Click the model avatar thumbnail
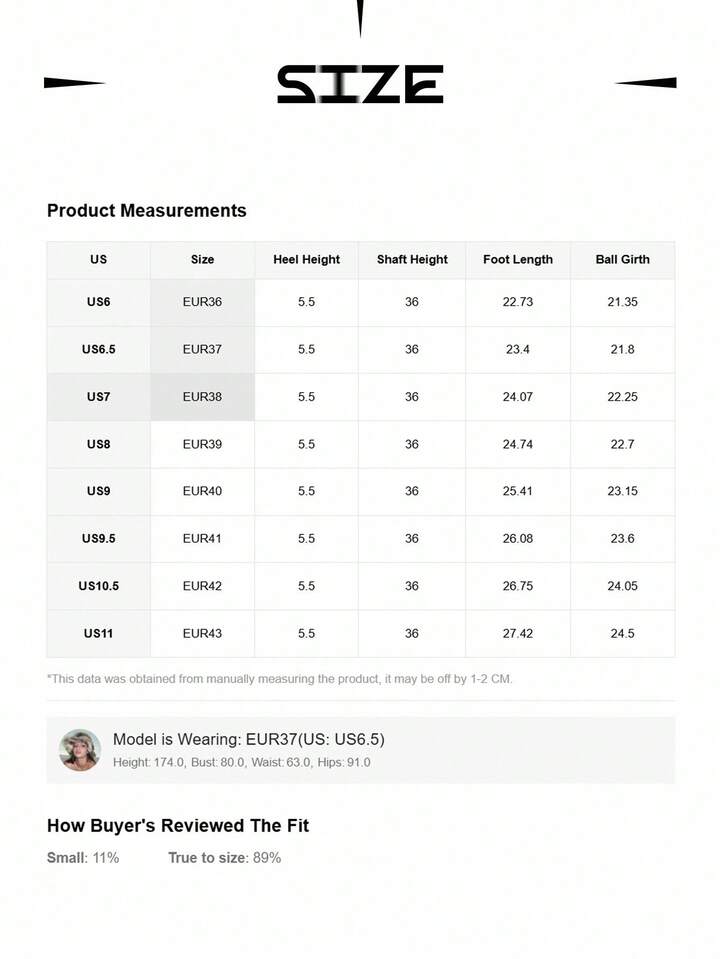Viewport: 720px width, 959px height. point(80,750)
